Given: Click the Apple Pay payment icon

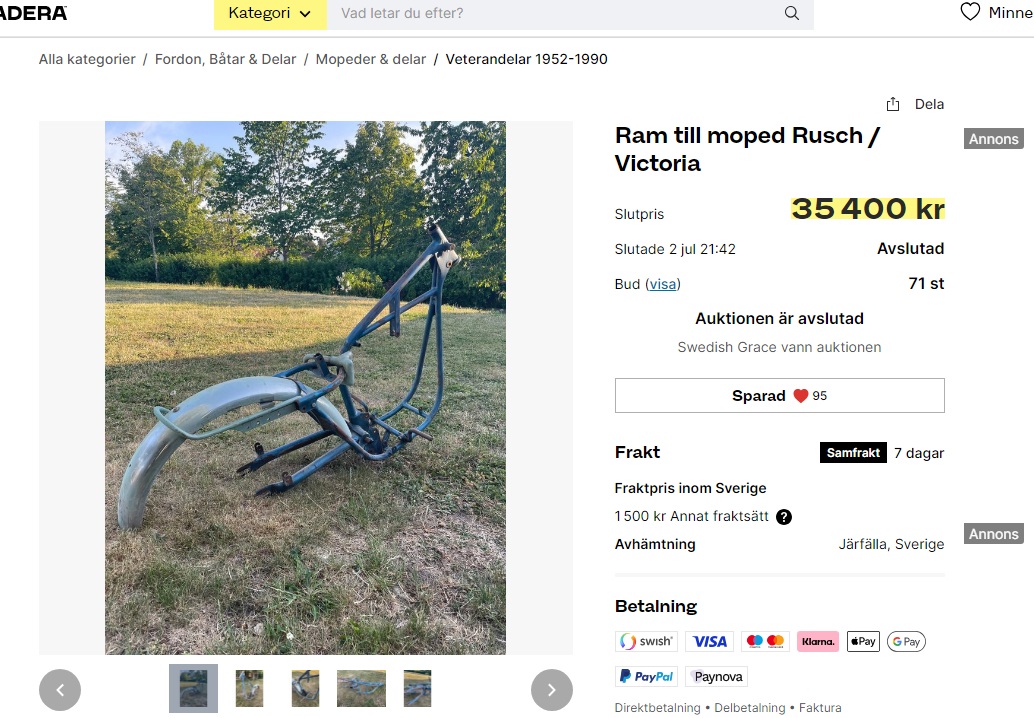Looking at the screenshot, I should pos(863,642).
